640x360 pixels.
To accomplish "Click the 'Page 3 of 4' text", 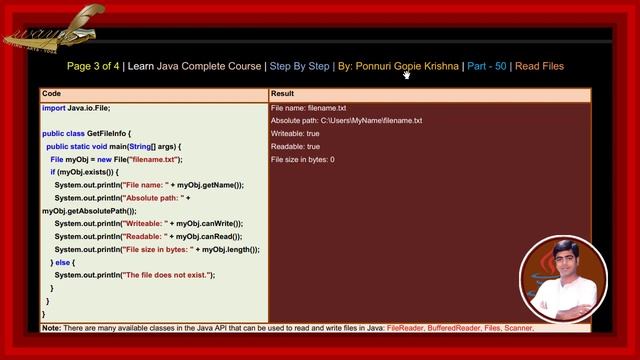I will pos(93,66).
